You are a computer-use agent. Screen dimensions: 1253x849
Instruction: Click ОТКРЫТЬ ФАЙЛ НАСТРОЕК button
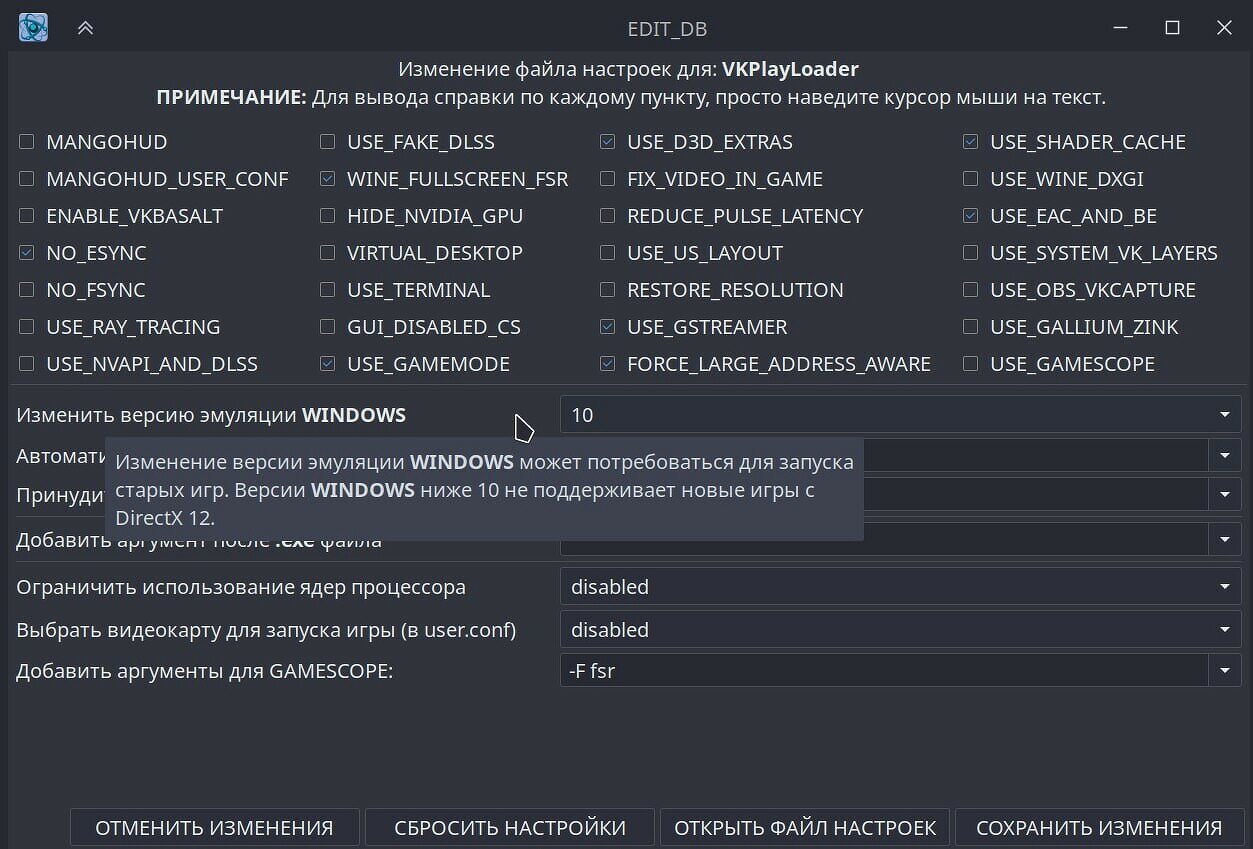point(805,828)
